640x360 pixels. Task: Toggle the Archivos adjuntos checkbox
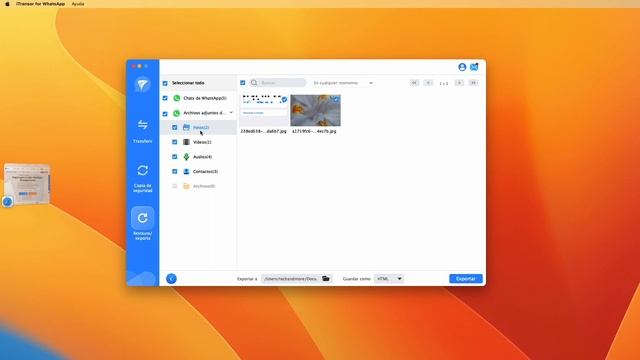click(x=165, y=114)
